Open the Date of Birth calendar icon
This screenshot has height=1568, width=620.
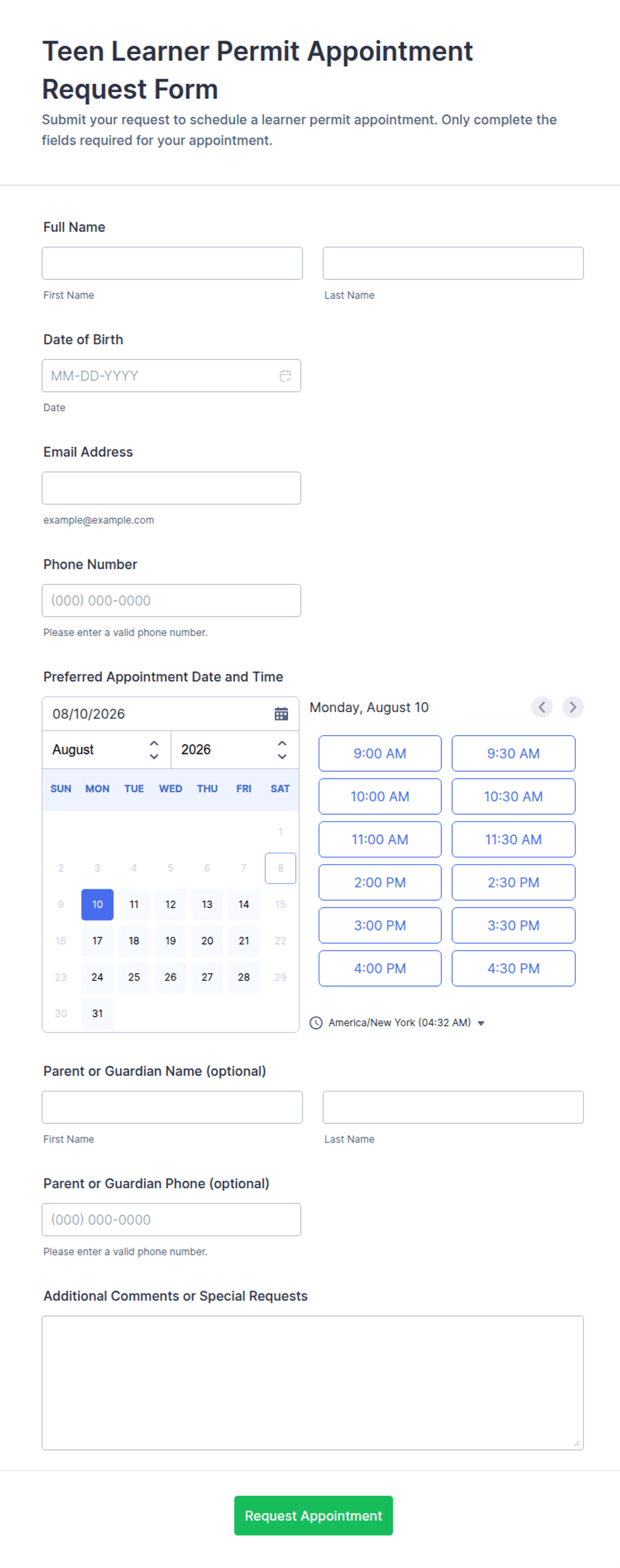tap(285, 376)
